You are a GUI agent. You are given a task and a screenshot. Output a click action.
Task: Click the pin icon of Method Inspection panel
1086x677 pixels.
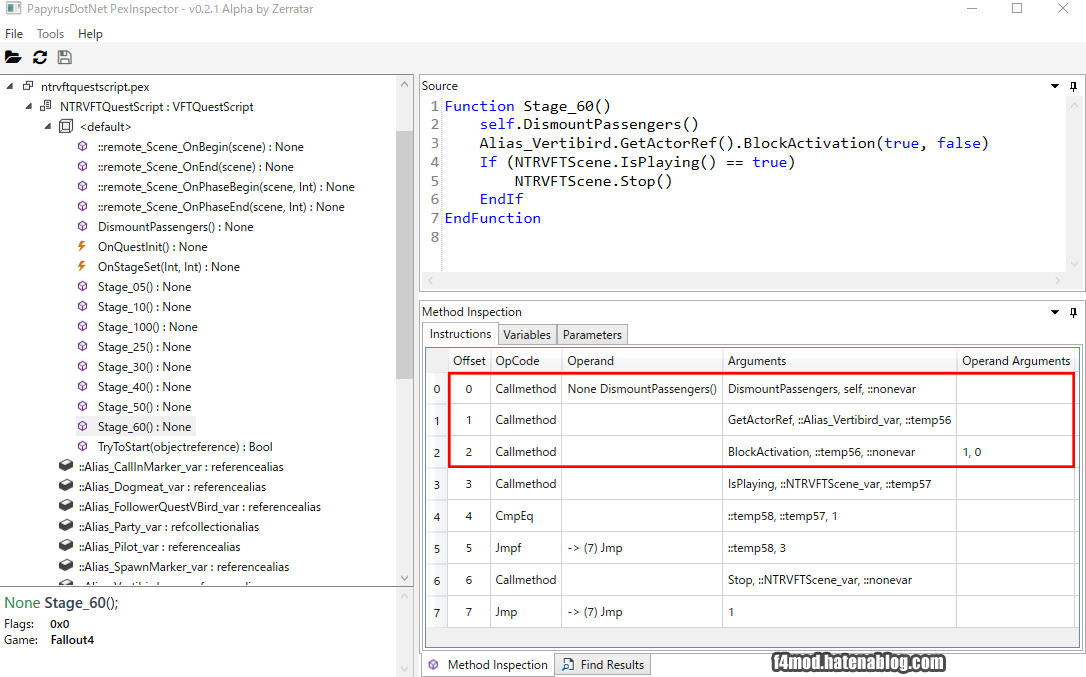point(1074,313)
